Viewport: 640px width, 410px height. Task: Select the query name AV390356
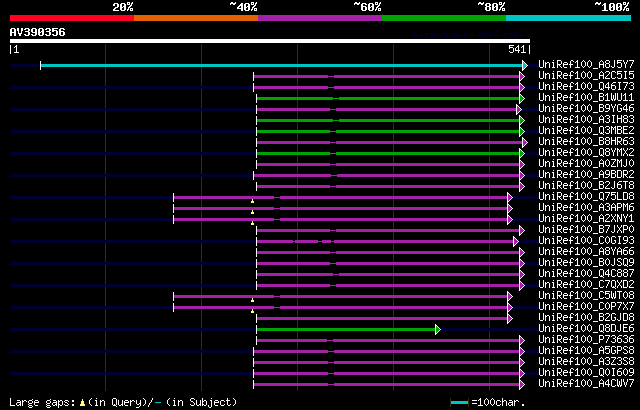[x=38, y=32]
